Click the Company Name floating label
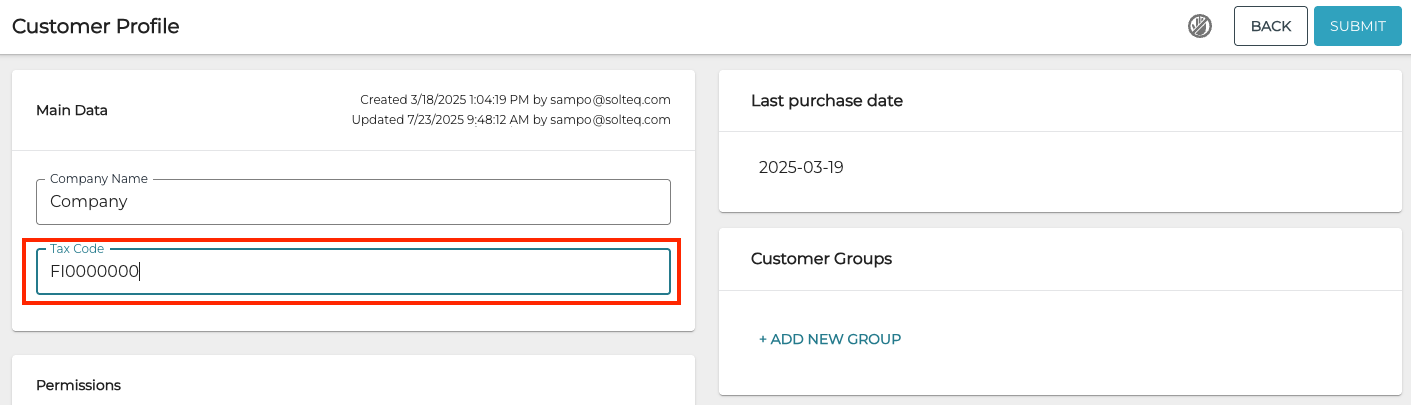 click(99, 179)
